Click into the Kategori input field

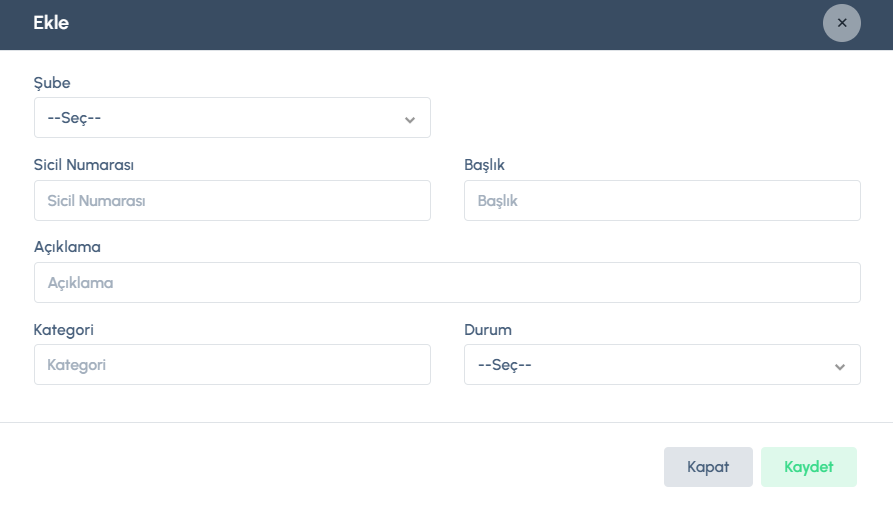pos(232,365)
